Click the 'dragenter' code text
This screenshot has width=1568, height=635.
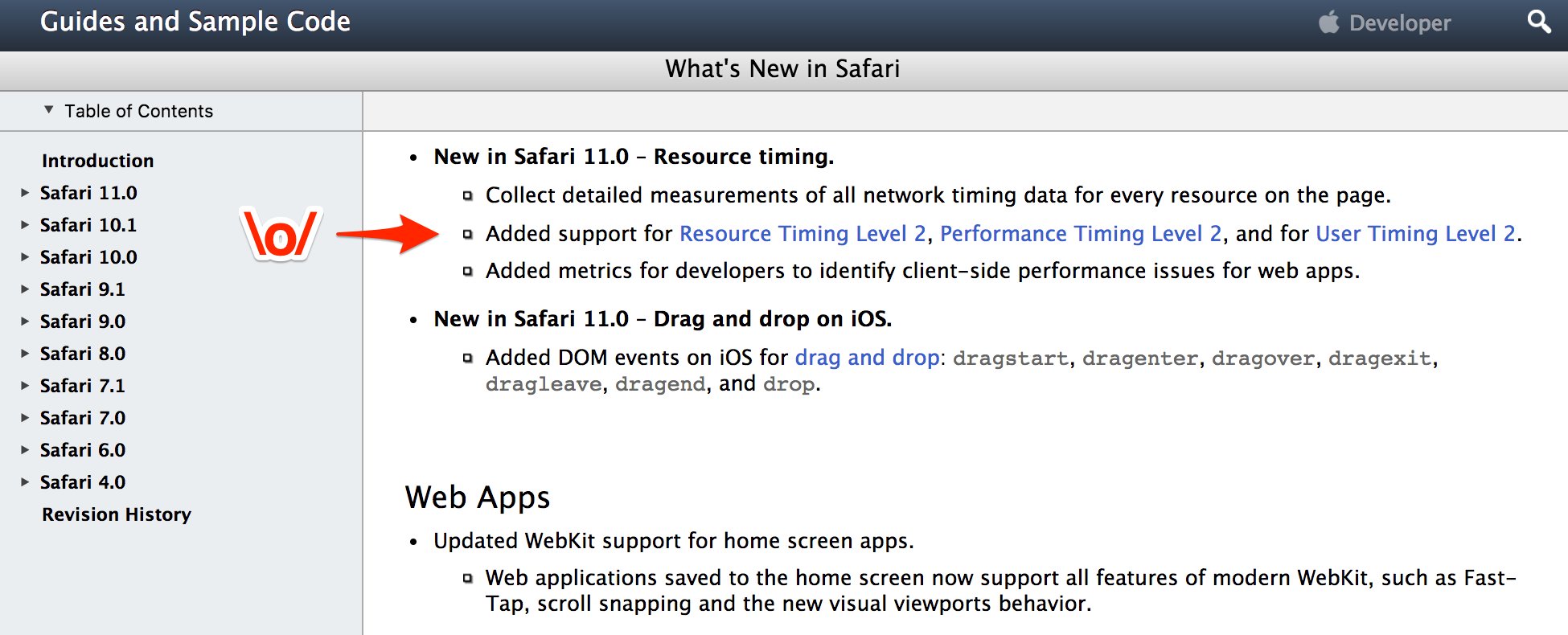(x=1140, y=358)
